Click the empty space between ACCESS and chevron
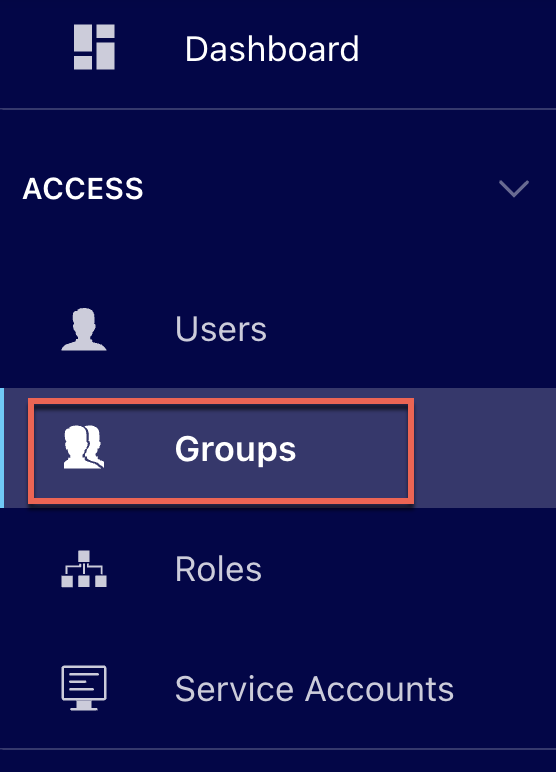Viewport: 556px width, 772px height. pos(320,189)
